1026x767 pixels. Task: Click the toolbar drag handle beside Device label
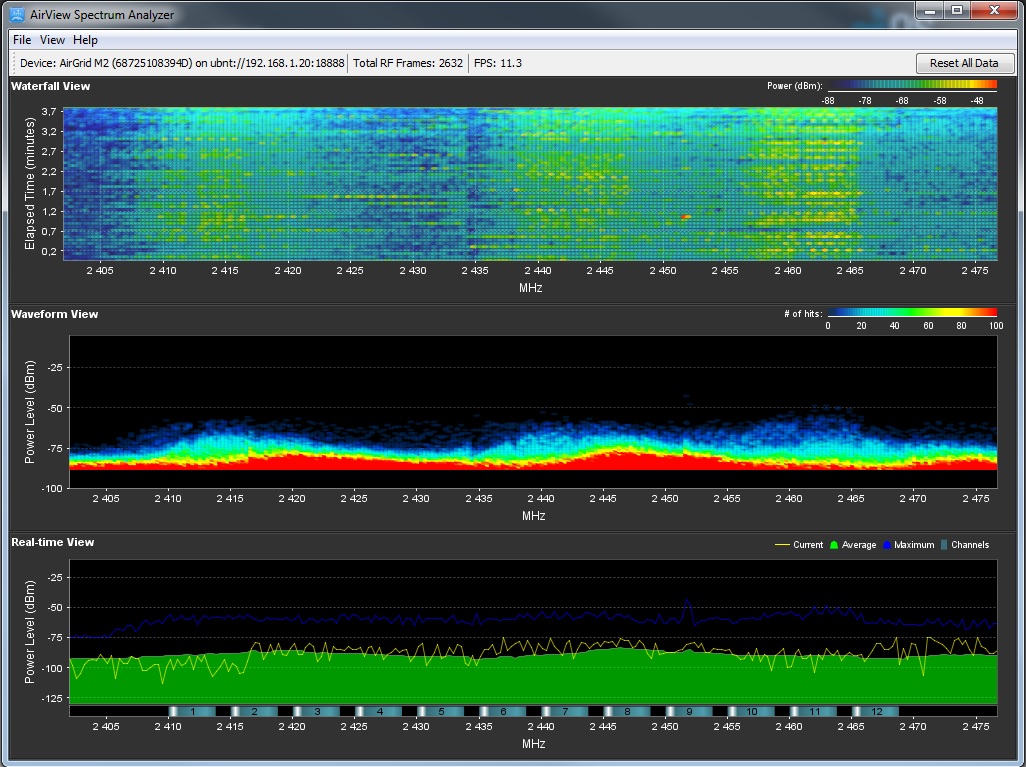pos(13,63)
